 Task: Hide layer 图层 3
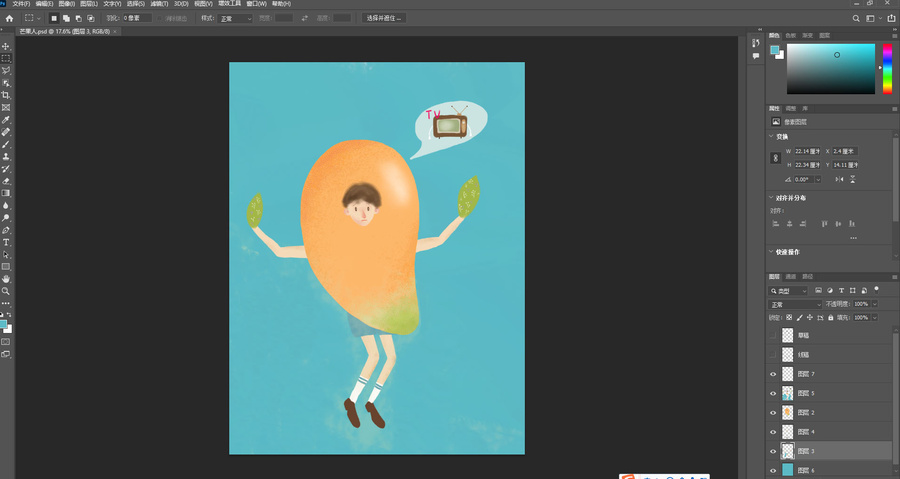pyautogui.click(x=773, y=451)
